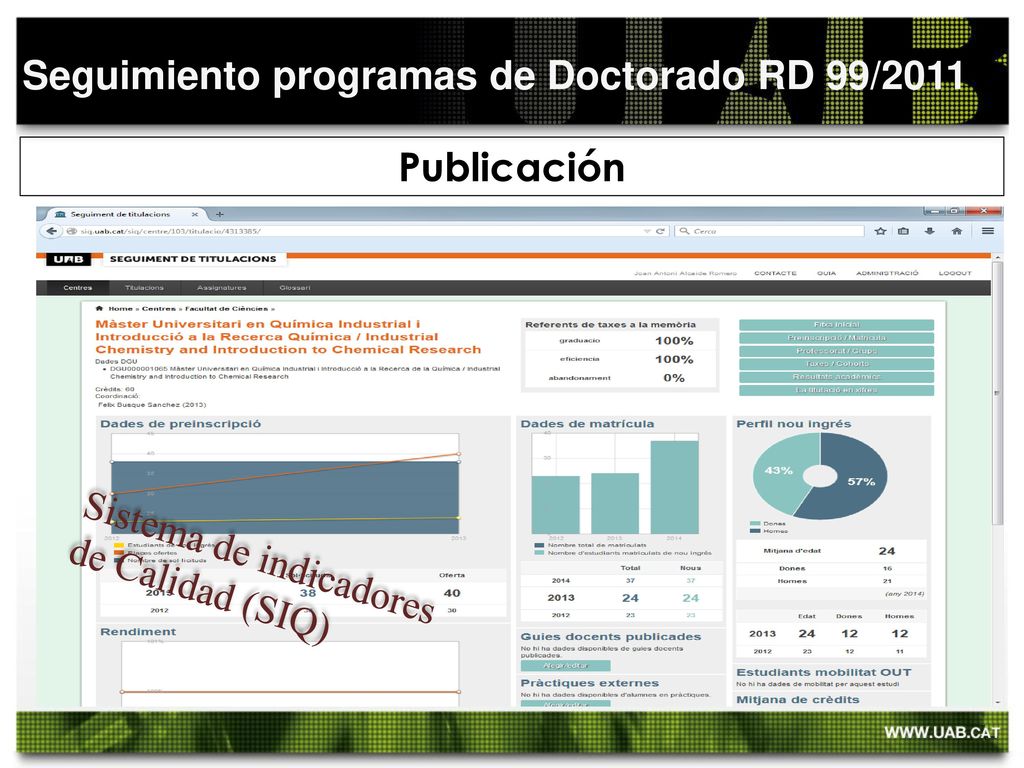Bookmark this page with the star icon
The width and height of the screenshot is (1024, 768).
[x=880, y=231]
